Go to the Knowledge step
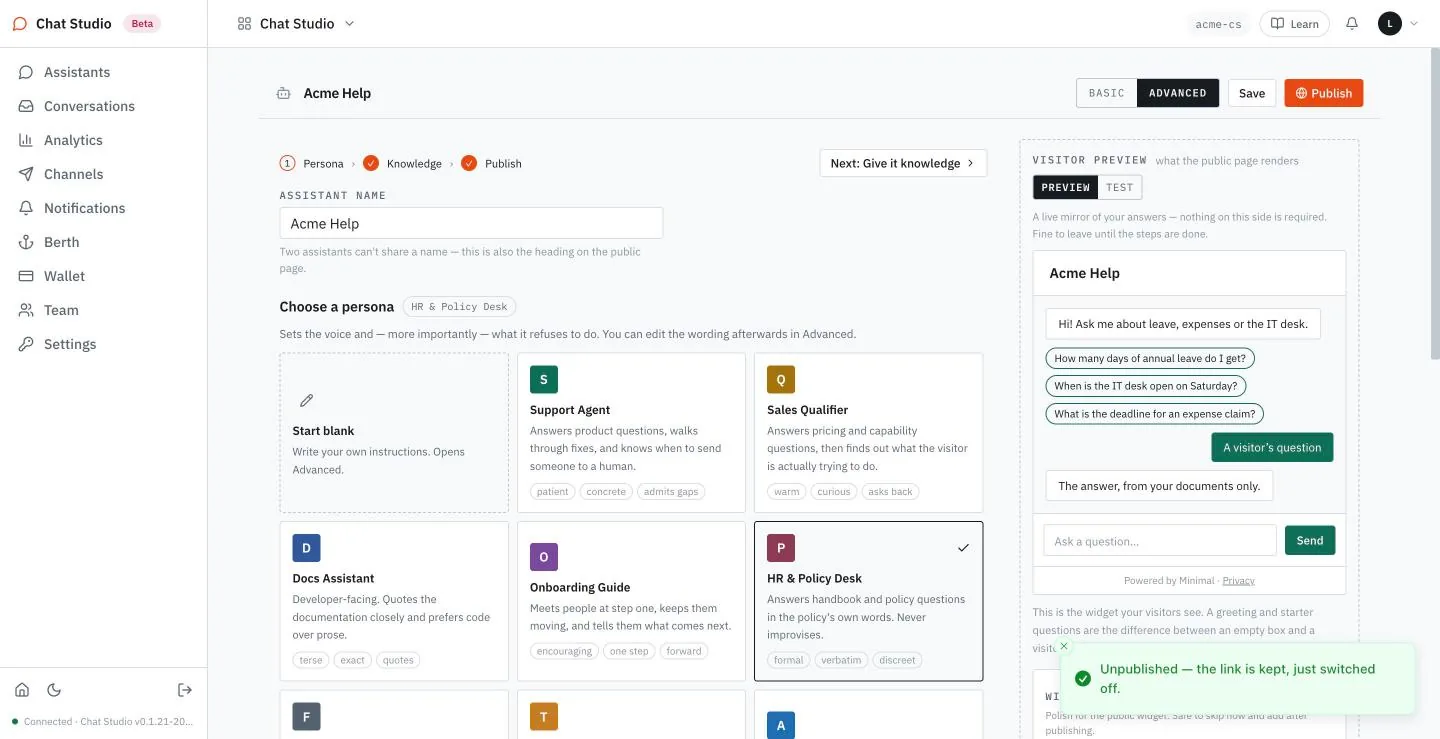The image size is (1440, 739). point(402,163)
